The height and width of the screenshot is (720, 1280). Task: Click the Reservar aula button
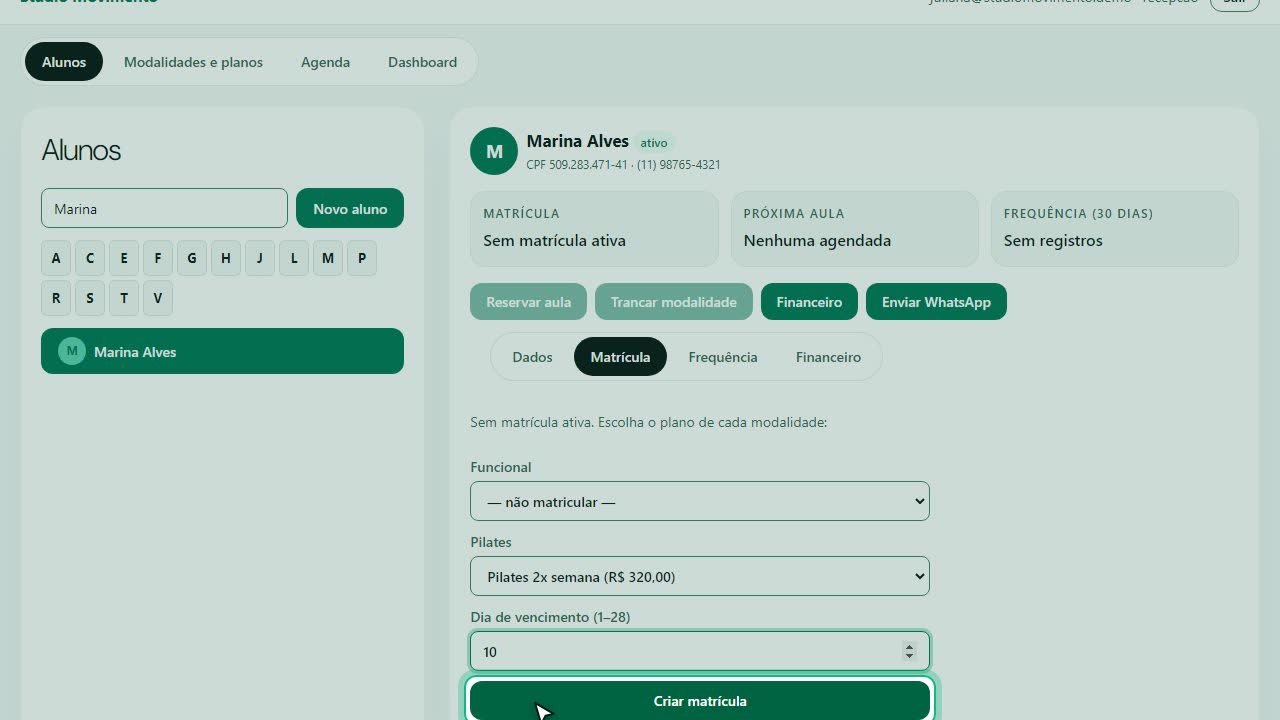coord(528,302)
